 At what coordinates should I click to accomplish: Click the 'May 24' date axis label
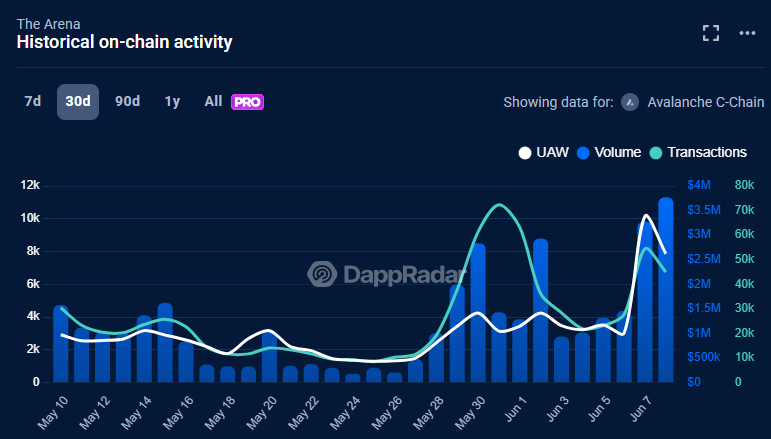(346, 411)
